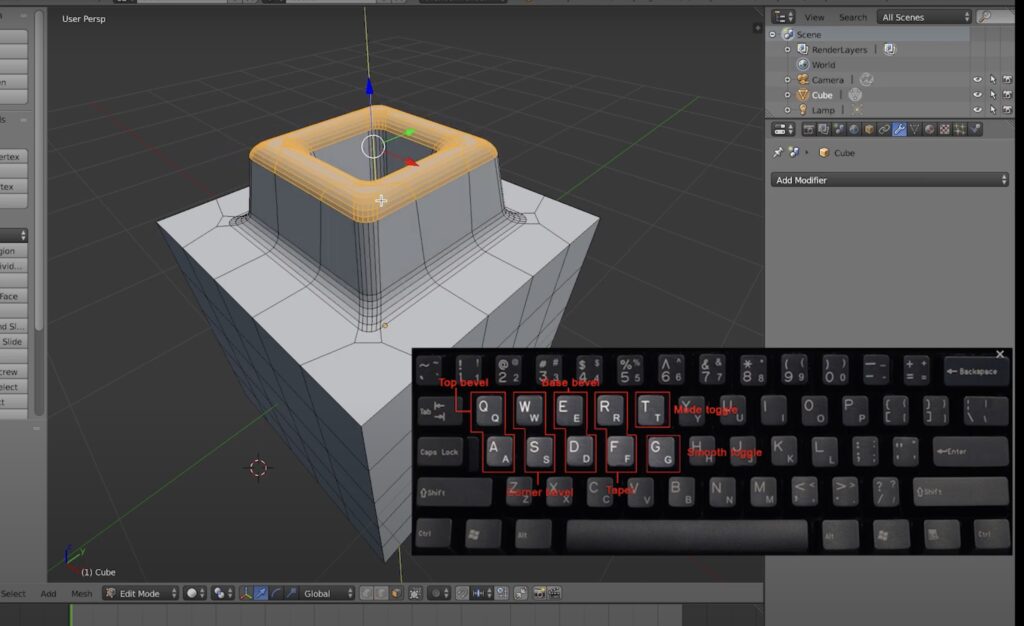The height and width of the screenshot is (626, 1024).
Task: Open the properties editor type selector
Action: 783,129
